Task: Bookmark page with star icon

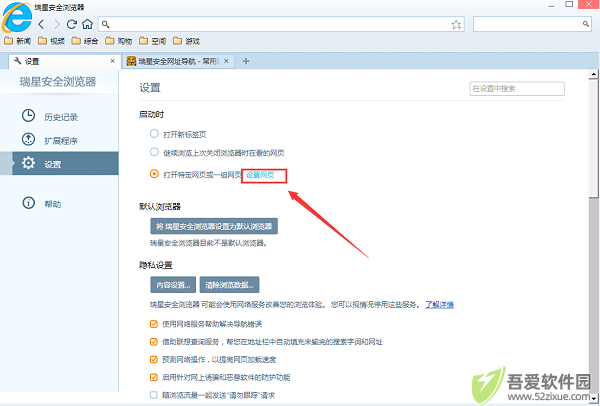Action: tap(456, 25)
